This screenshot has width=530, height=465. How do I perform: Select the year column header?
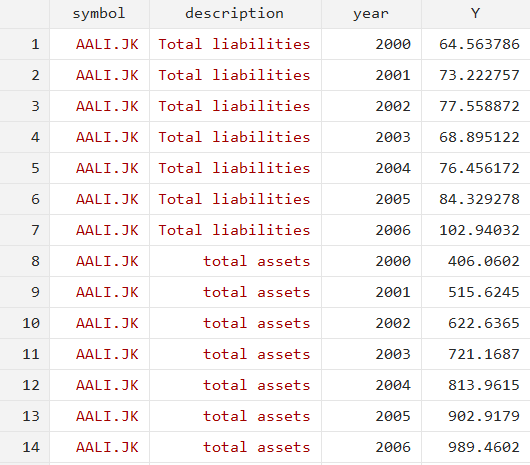371,14
